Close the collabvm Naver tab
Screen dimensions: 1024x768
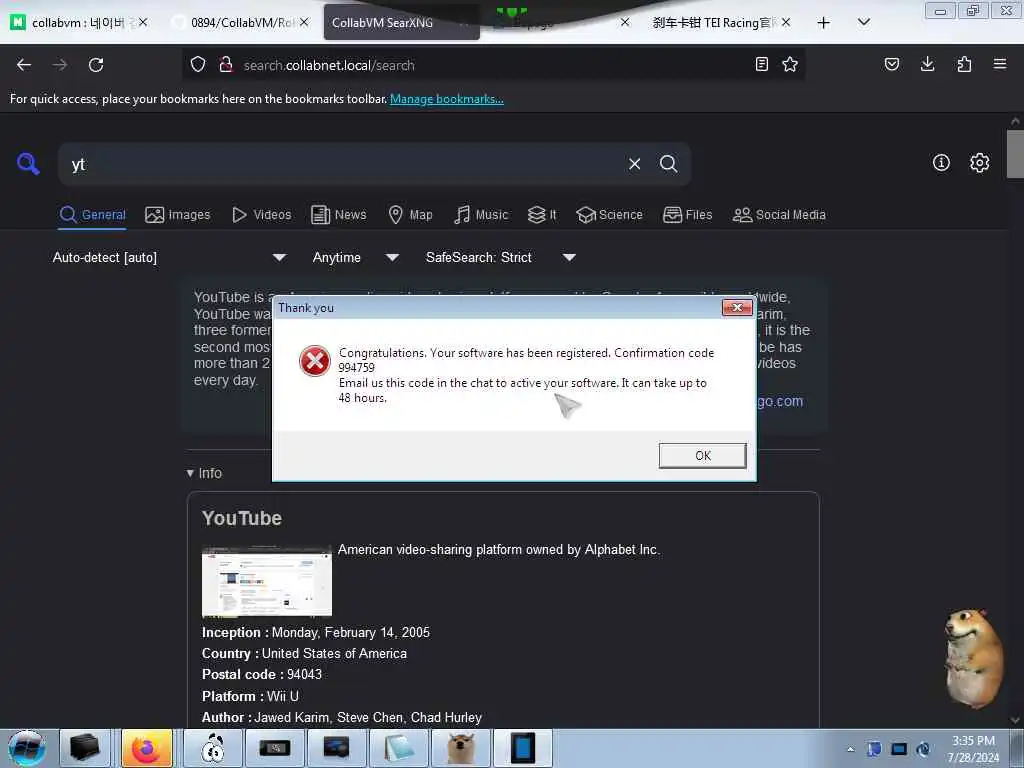[x=143, y=23]
